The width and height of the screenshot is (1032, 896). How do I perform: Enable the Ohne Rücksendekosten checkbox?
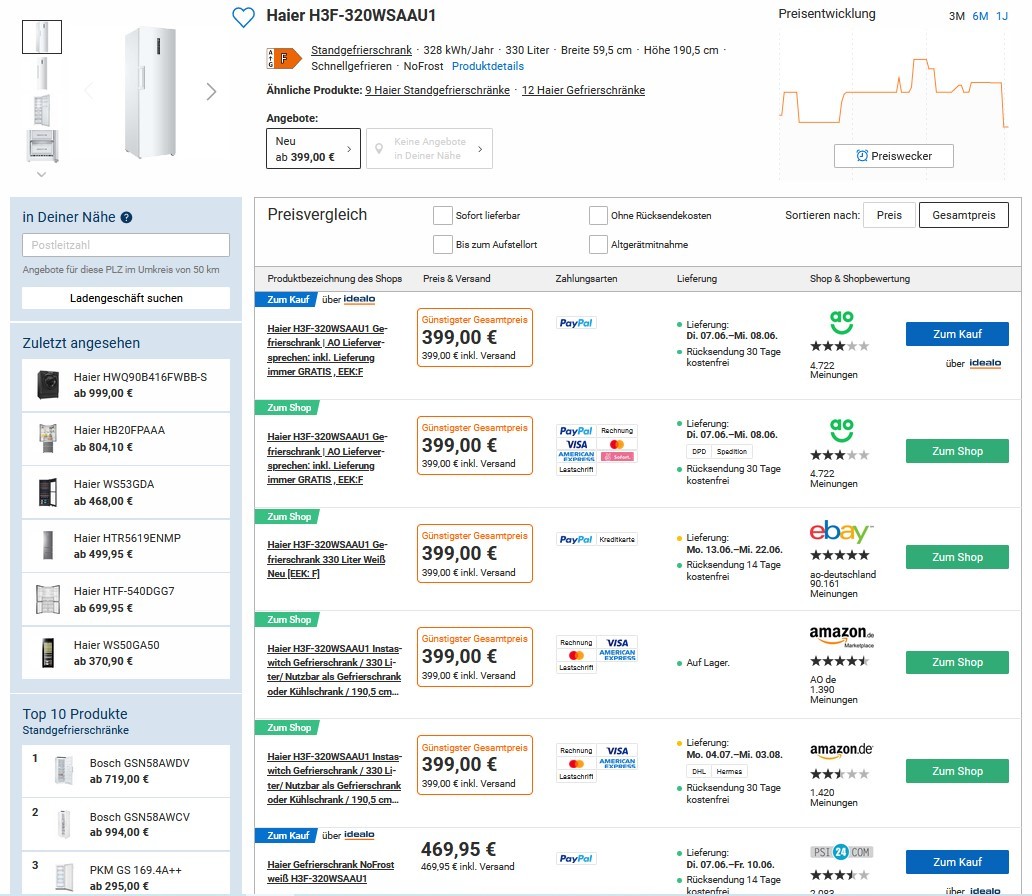pos(598,215)
